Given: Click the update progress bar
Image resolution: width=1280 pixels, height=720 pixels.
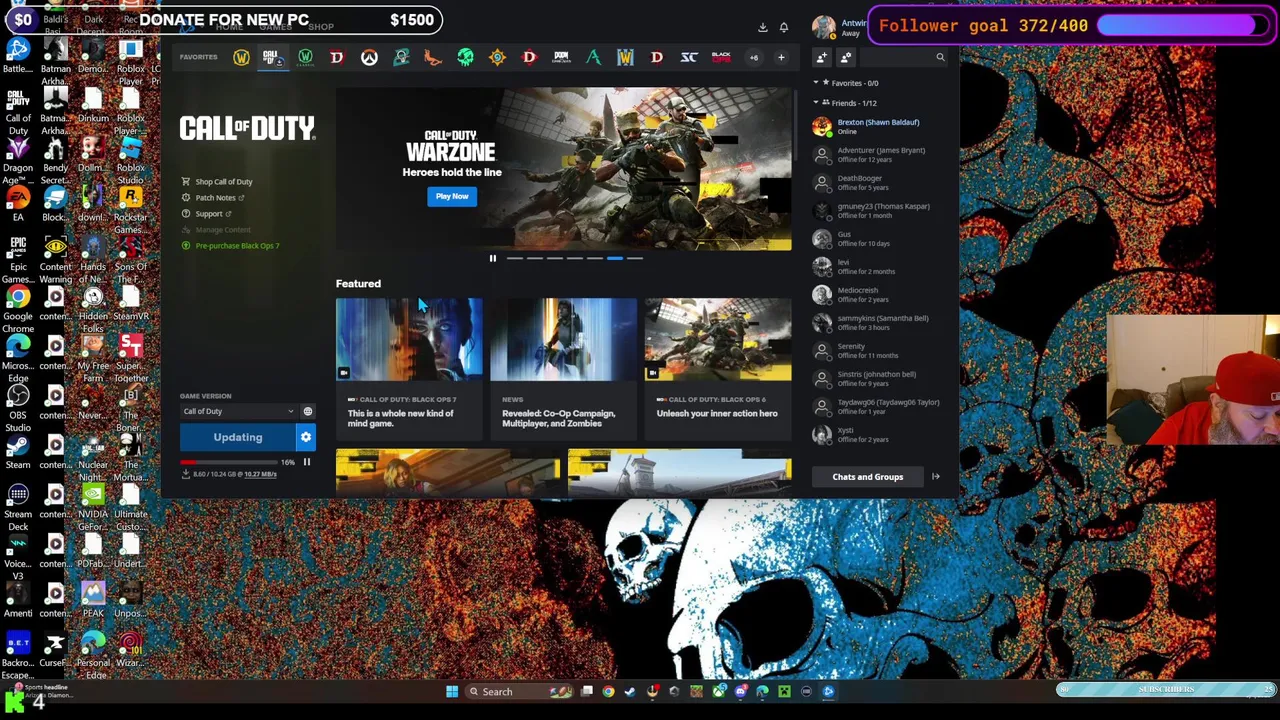Looking at the screenshot, I should [230, 462].
